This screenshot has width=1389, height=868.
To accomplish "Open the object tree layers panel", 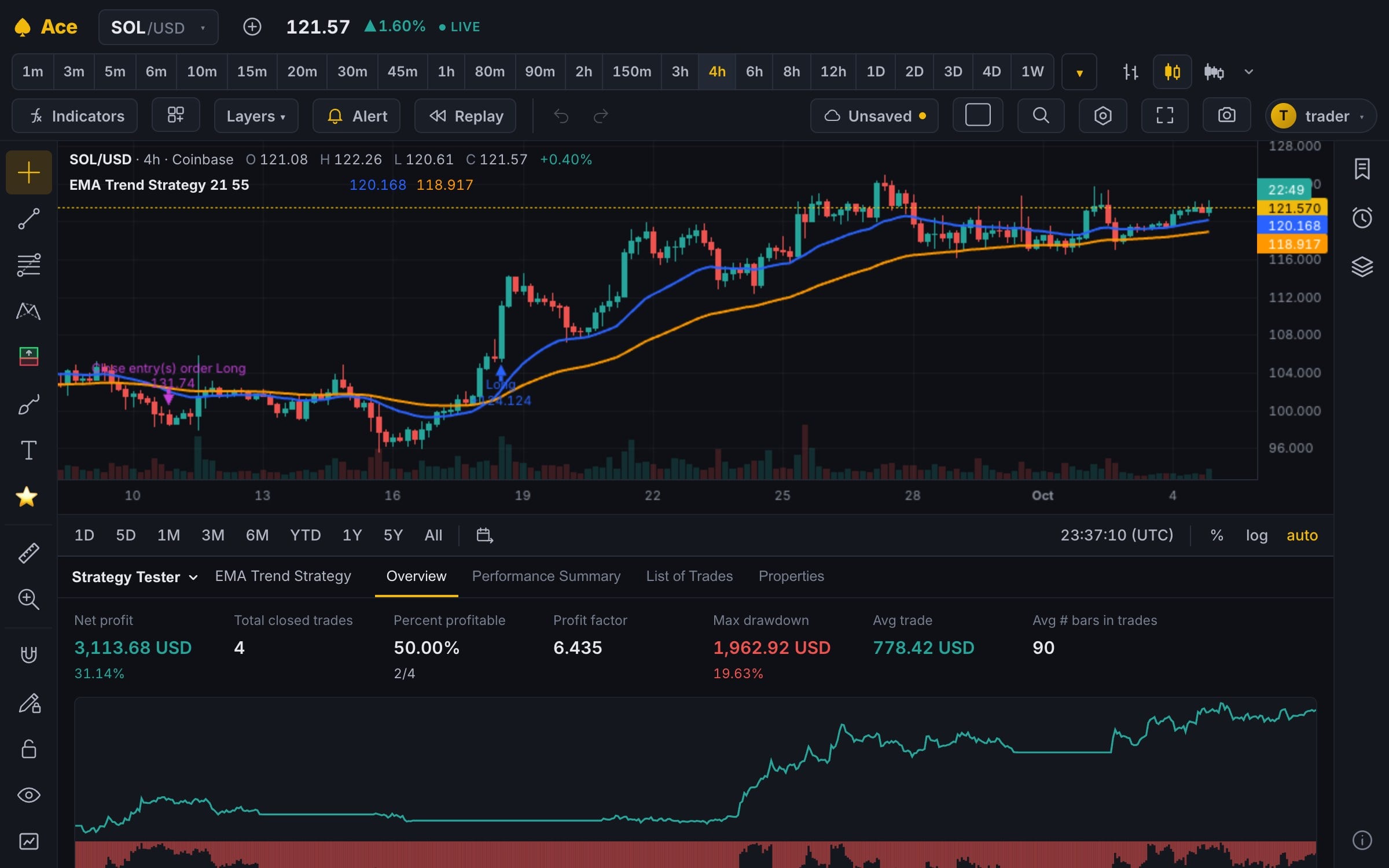I will [1362, 266].
